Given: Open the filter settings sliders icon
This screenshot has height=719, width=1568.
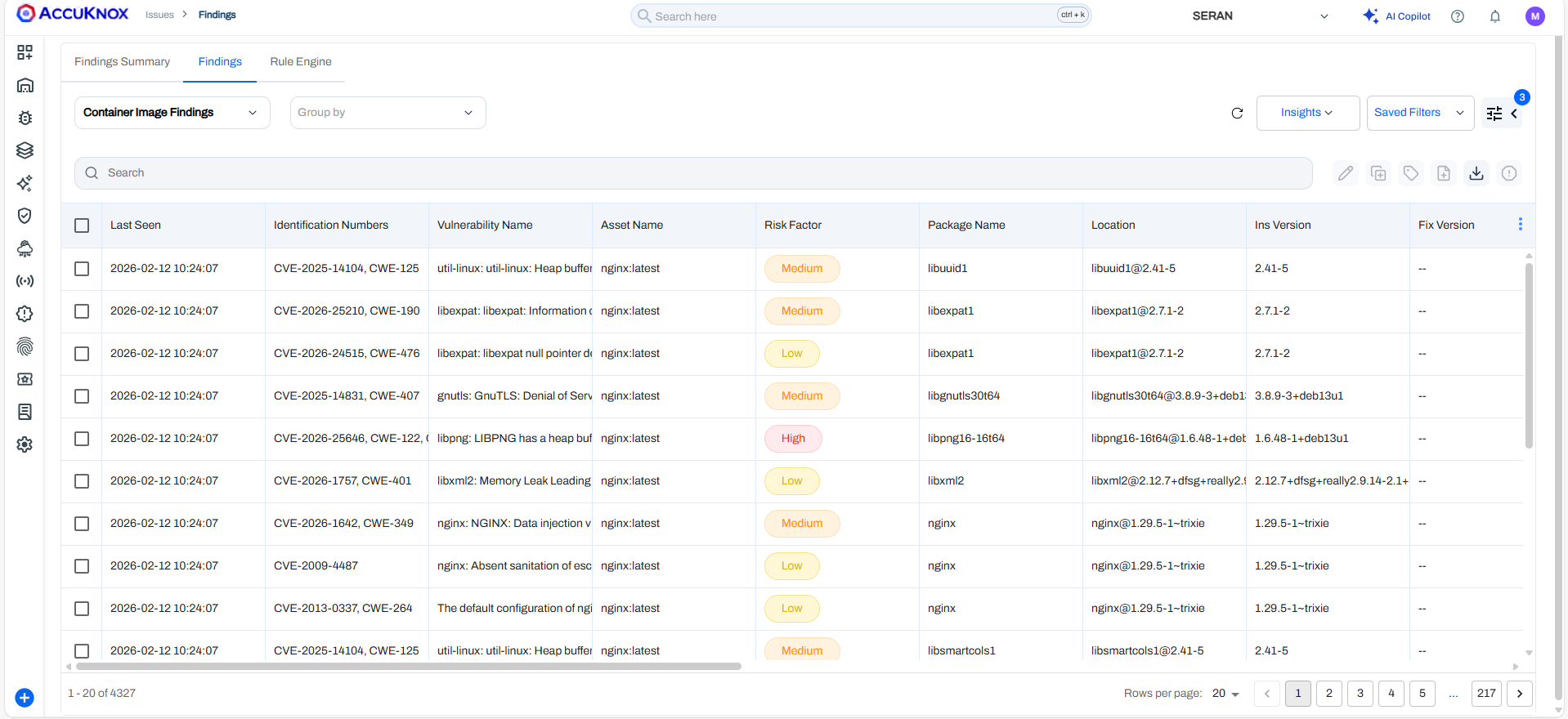Looking at the screenshot, I should 1494,114.
